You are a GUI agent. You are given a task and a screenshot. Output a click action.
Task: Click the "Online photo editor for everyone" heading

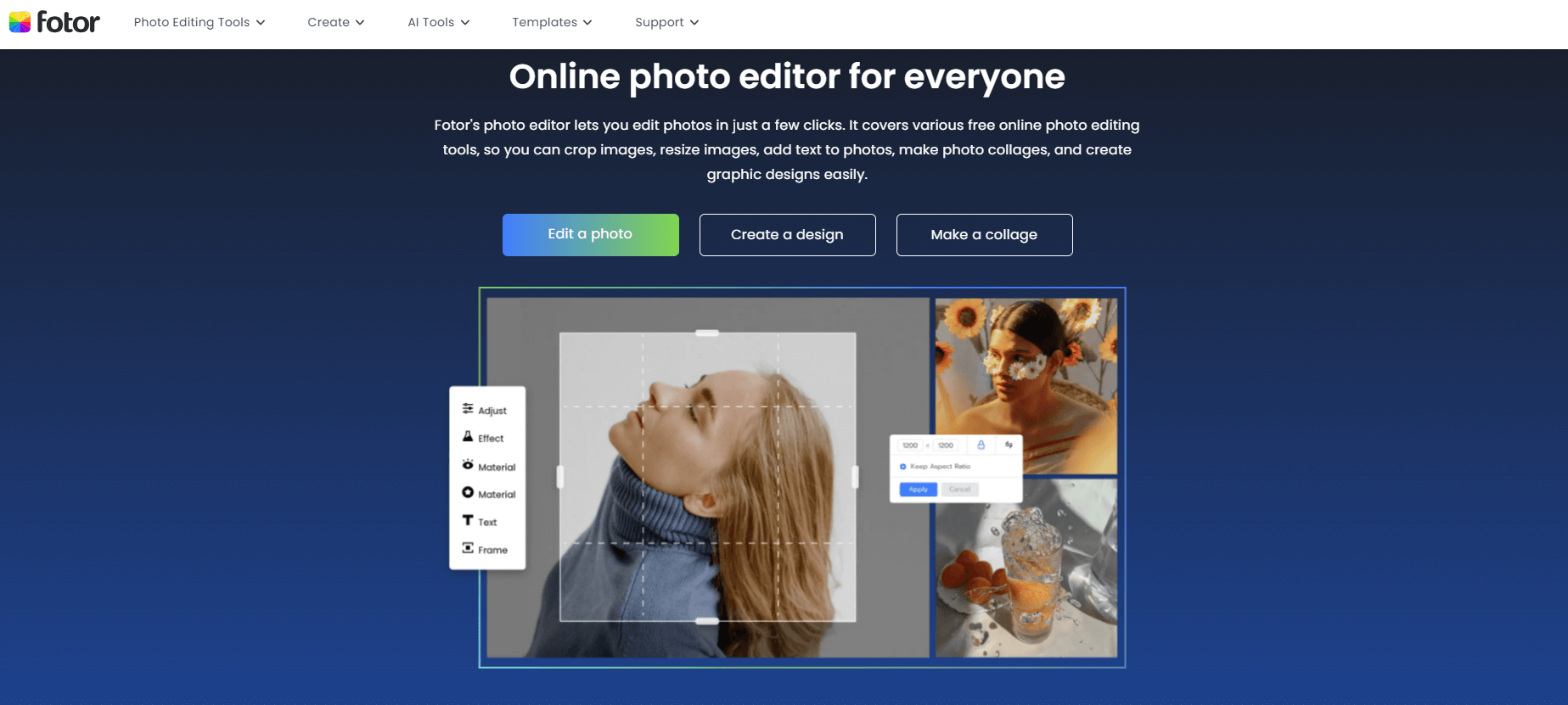[787, 77]
